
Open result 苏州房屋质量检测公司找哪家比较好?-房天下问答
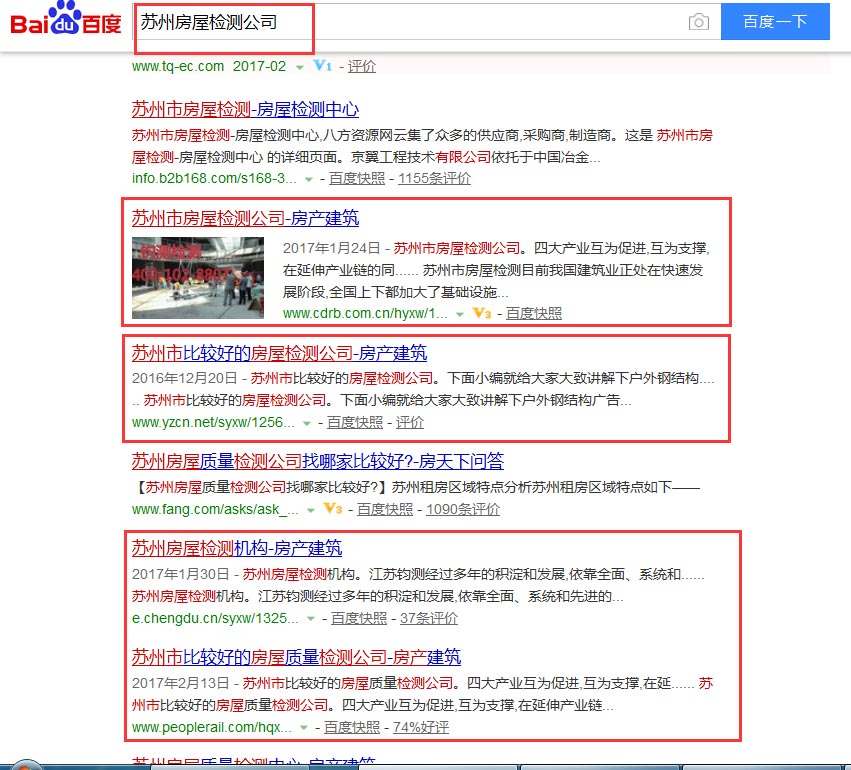coord(317,461)
